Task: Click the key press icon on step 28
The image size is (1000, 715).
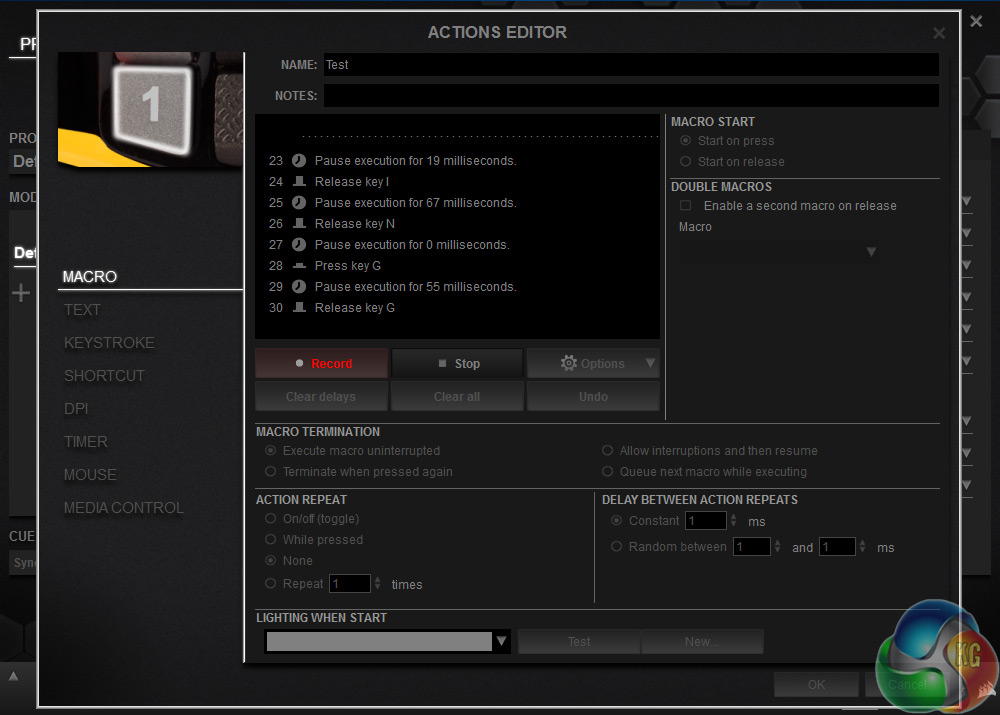Action: point(298,266)
